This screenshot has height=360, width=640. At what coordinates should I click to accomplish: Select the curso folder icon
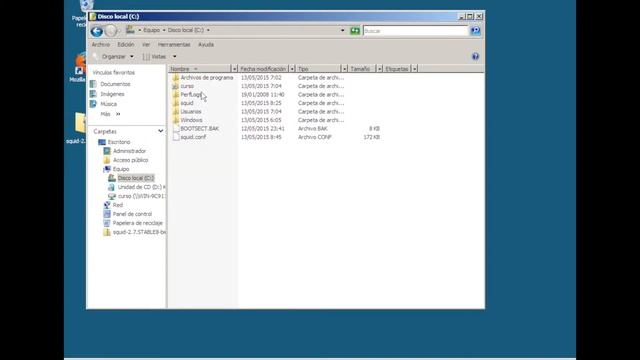click(176, 86)
